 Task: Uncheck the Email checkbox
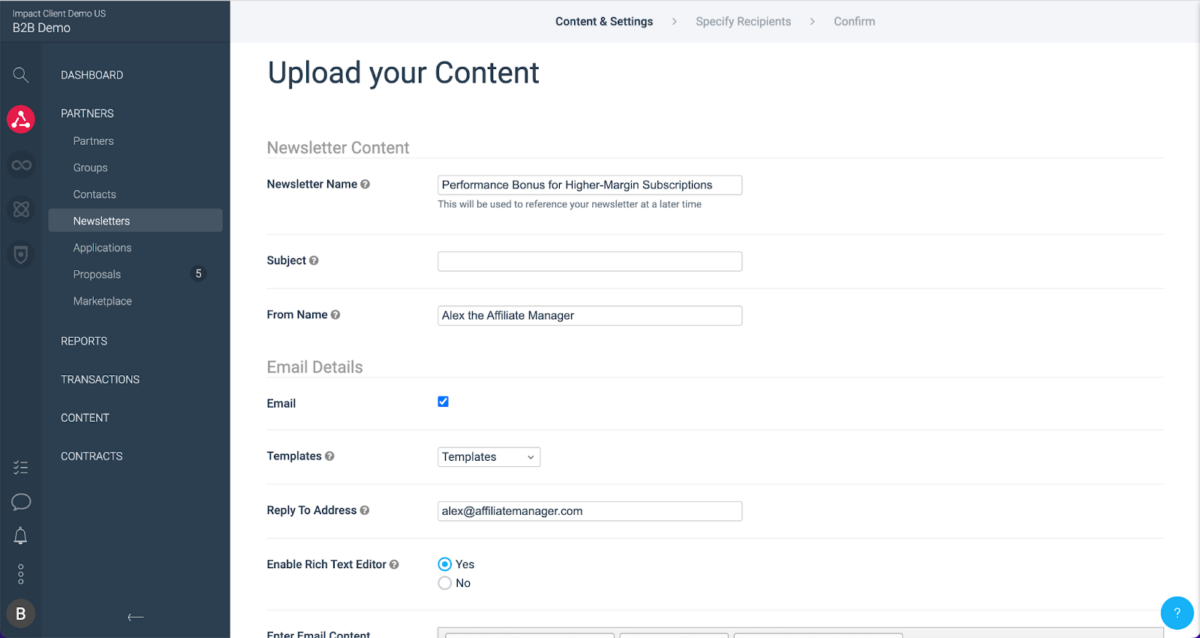pos(443,401)
